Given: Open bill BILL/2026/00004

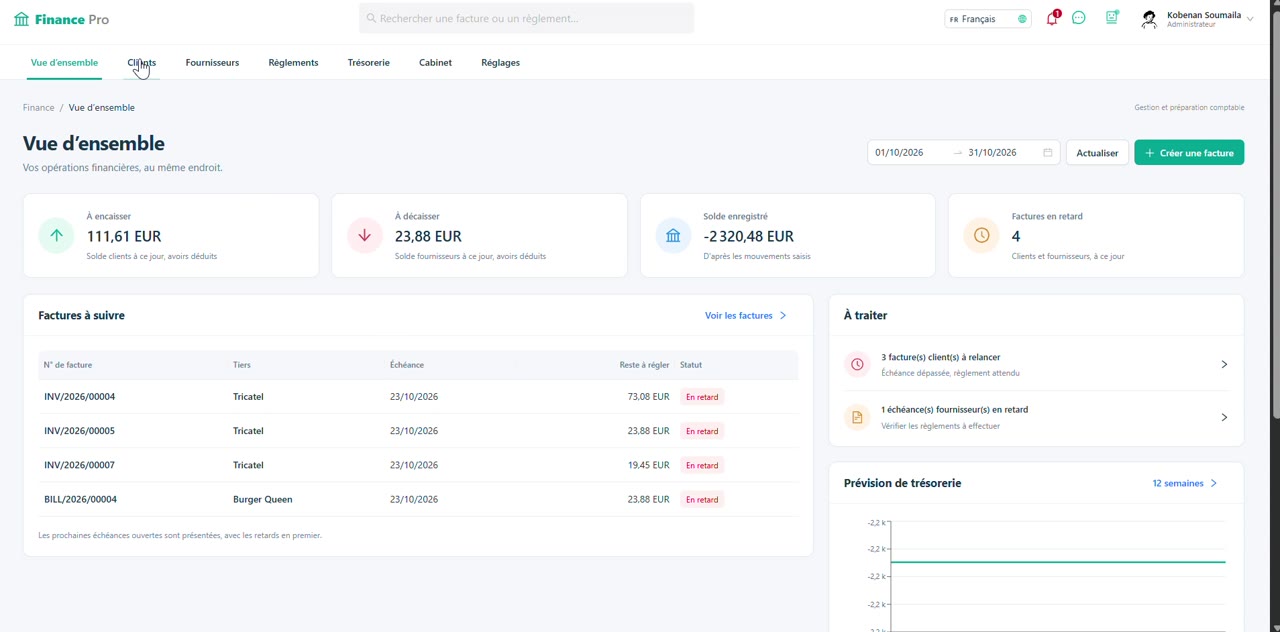Looking at the screenshot, I should [x=80, y=499].
